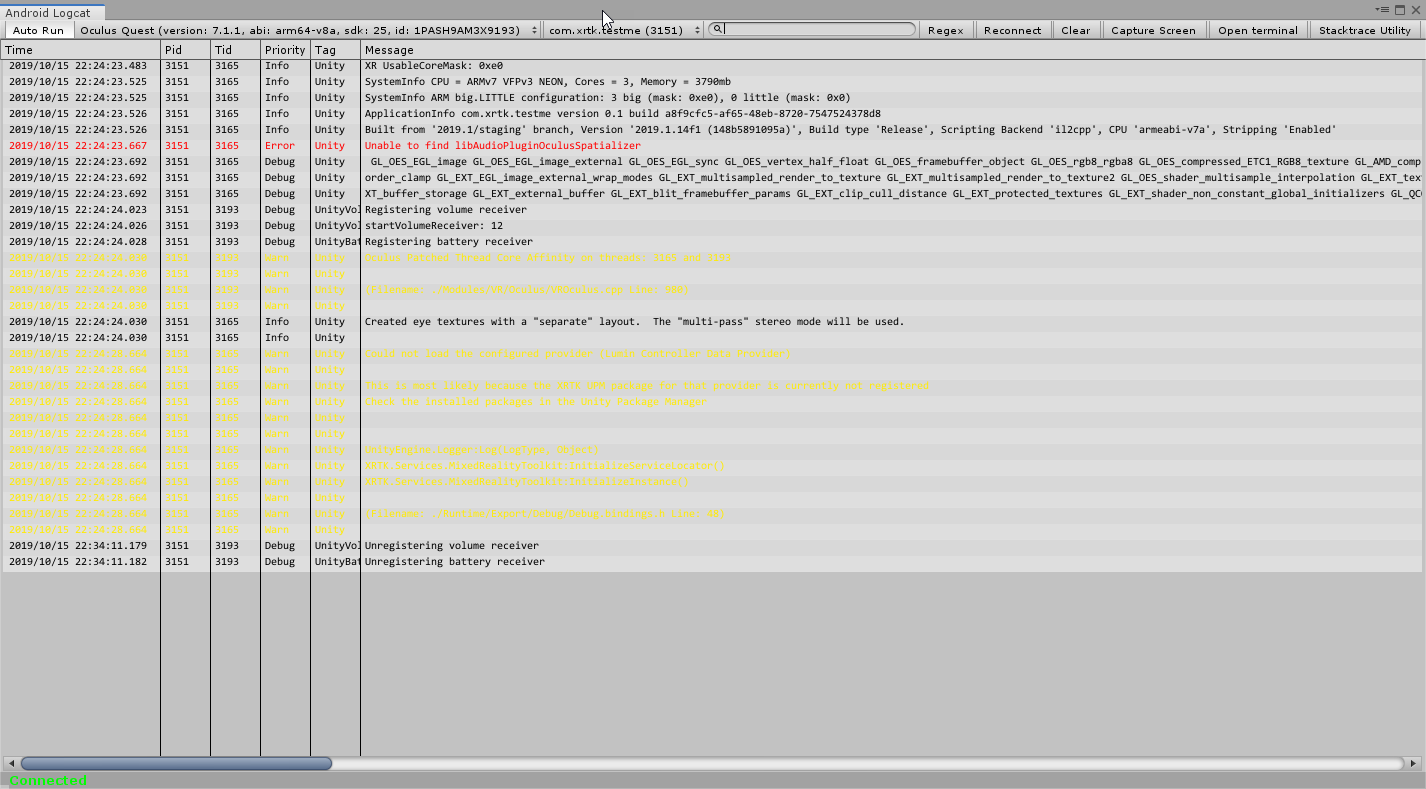This screenshot has height=789, width=1426.
Task: Click the Capture Screen button
Action: pos(1153,30)
